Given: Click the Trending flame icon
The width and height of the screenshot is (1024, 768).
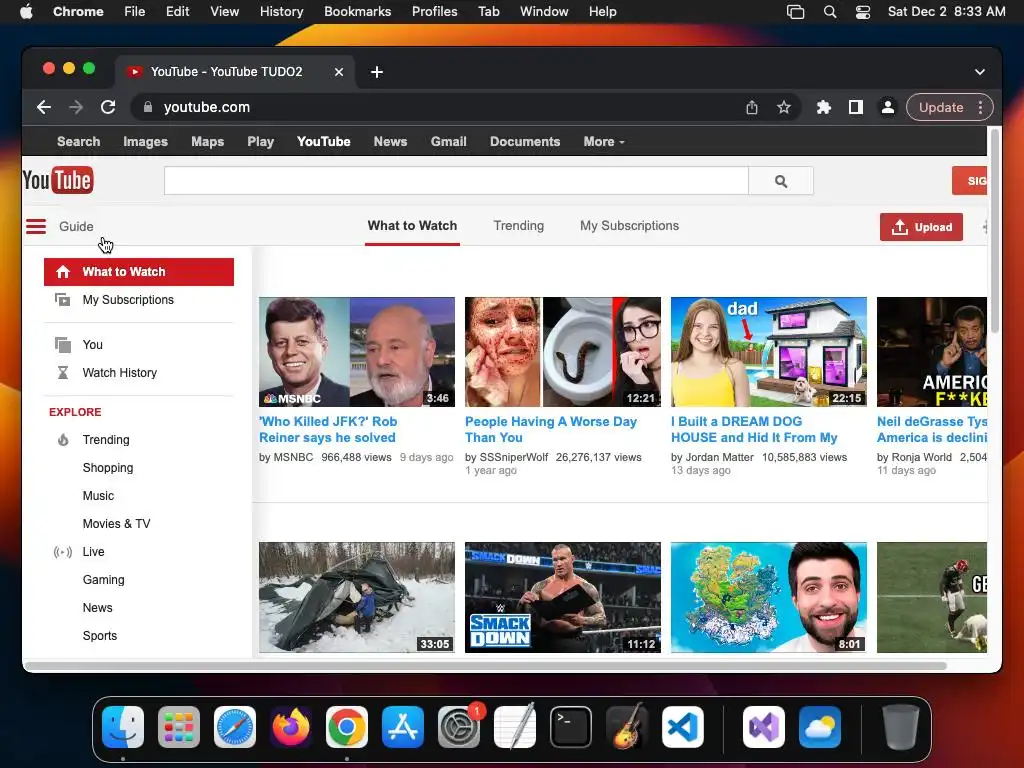Looking at the screenshot, I should click(63, 440).
